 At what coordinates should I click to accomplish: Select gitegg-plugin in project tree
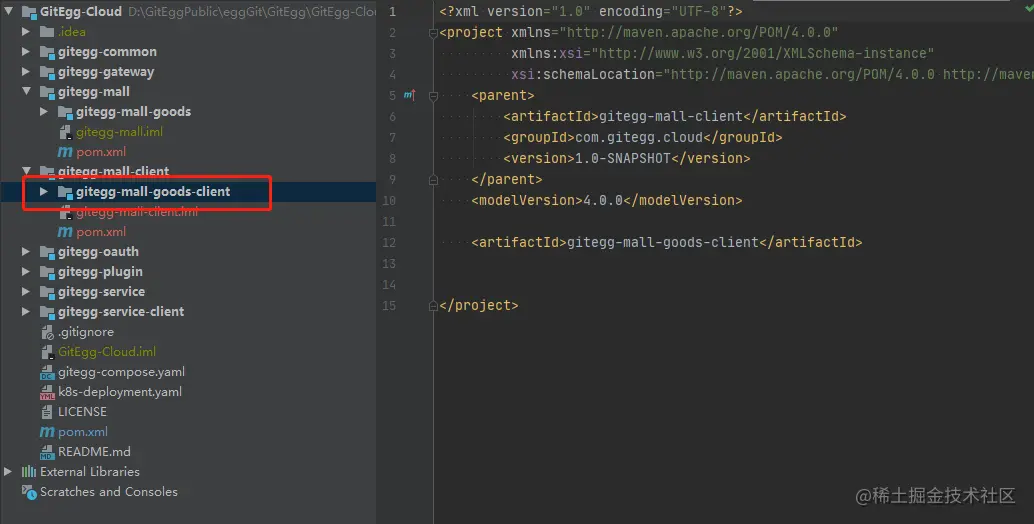[100, 271]
